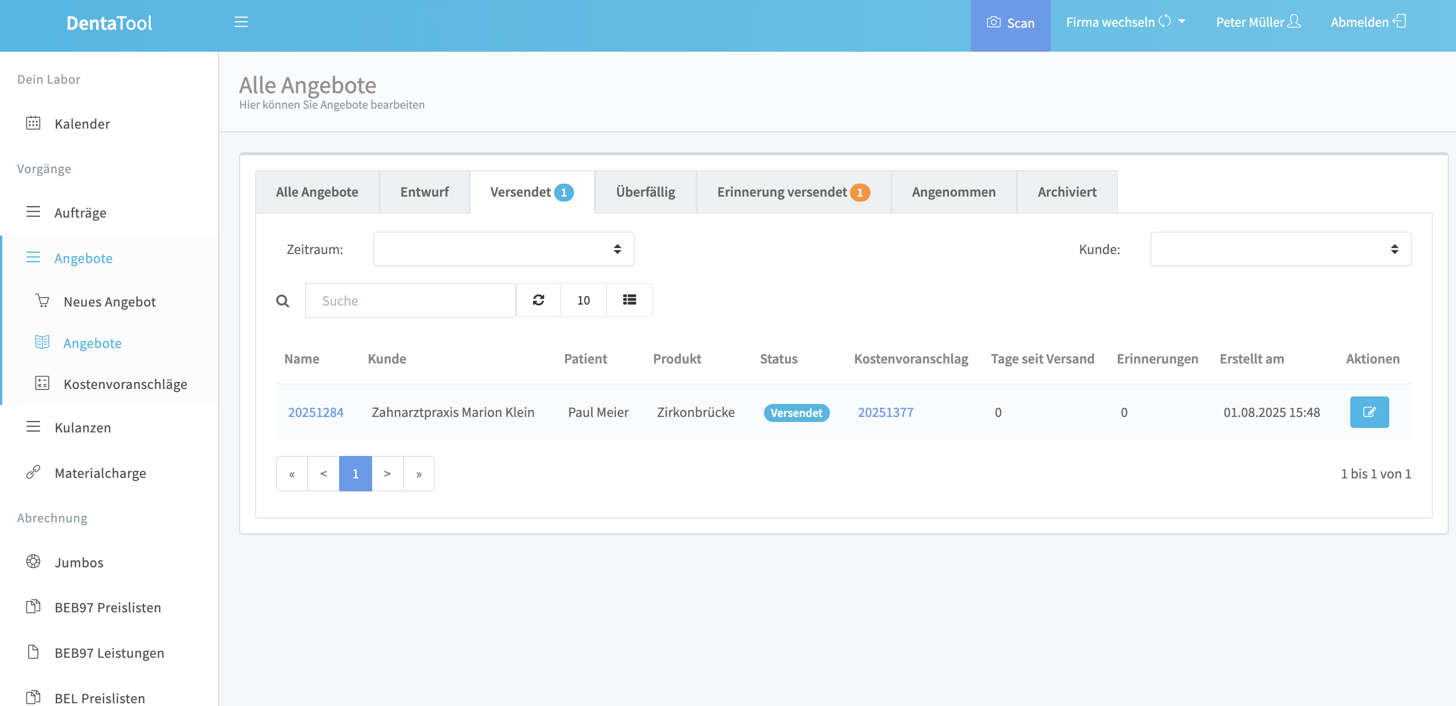1456x706 pixels.
Task: Open Kostenvoranschlag link 20251377
Action: [x=885, y=412]
